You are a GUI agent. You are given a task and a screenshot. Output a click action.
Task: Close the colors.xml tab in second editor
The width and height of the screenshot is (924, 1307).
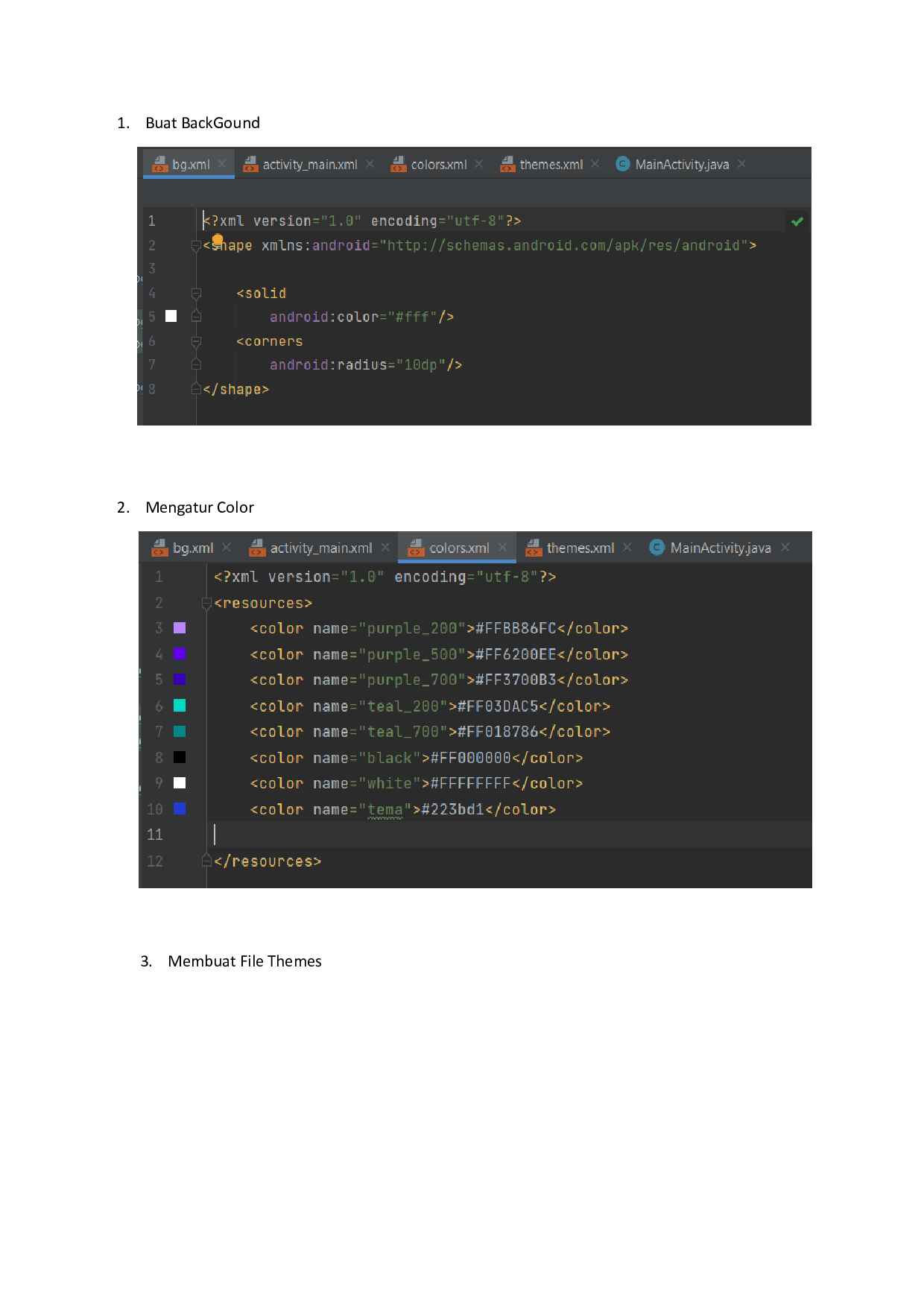pos(503,547)
